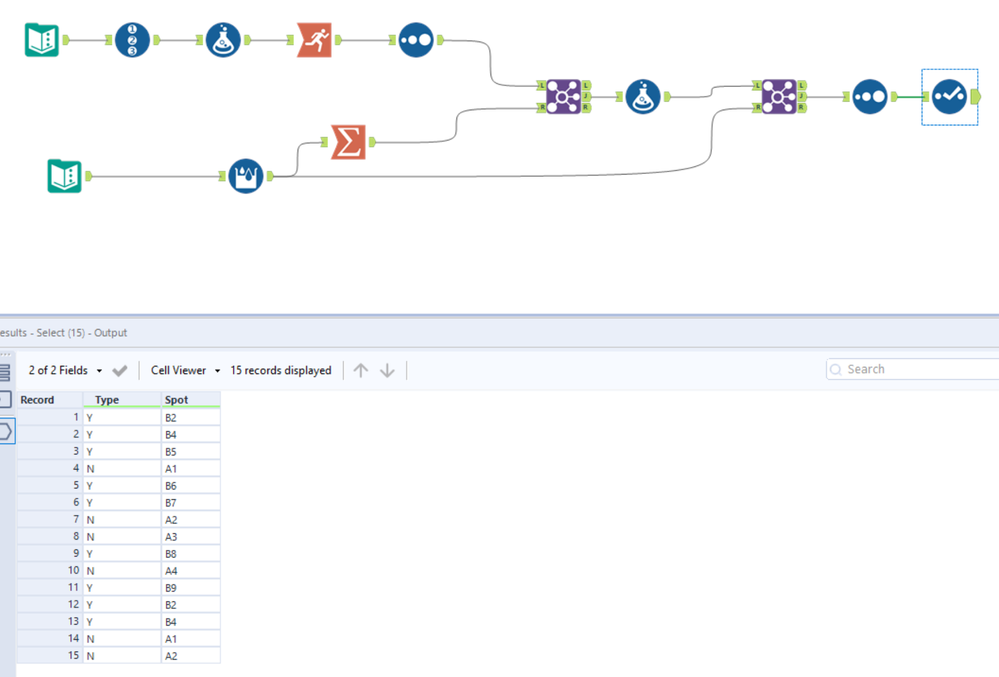This screenshot has height=677, width=999.
Task: Click the Formula flask tool after first Join
Action: [x=643, y=97]
